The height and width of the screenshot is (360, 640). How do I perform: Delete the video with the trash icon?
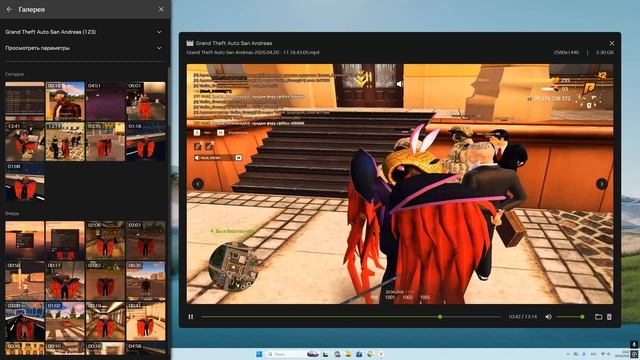(609, 317)
